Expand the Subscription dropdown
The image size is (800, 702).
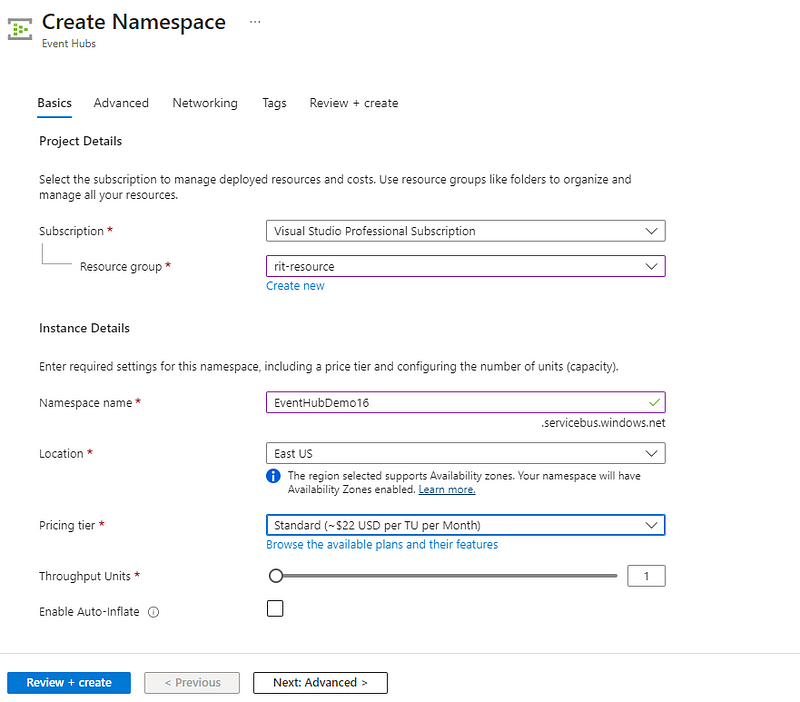click(x=465, y=231)
